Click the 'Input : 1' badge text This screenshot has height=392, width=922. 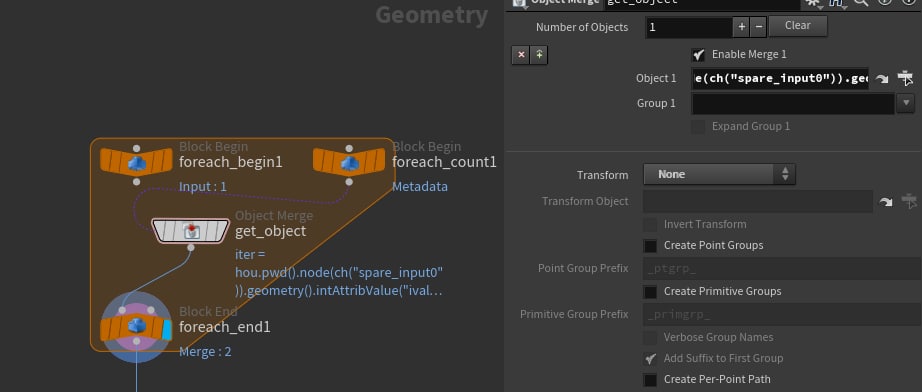(203, 187)
